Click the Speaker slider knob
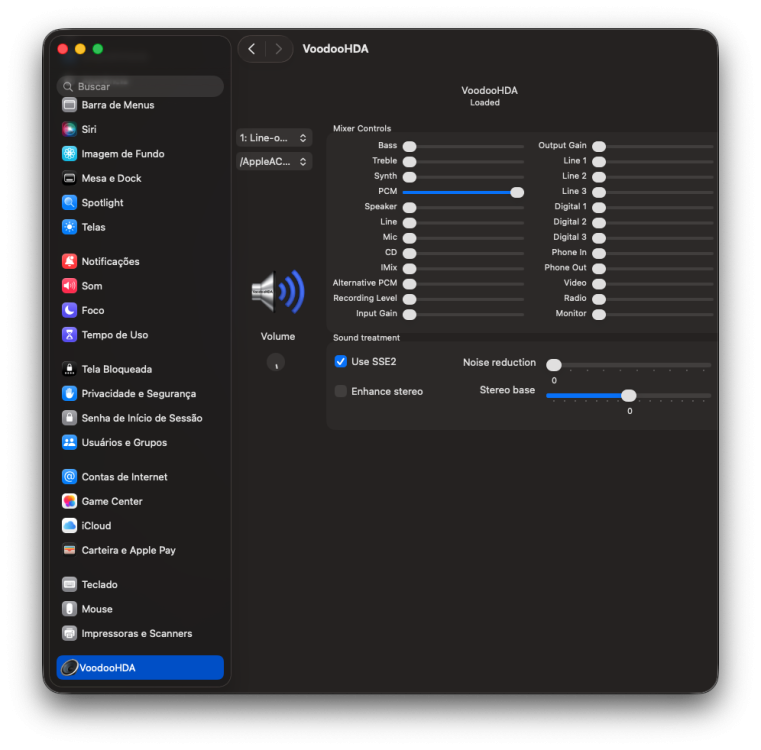This screenshot has width=761, height=750. coord(410,208)
